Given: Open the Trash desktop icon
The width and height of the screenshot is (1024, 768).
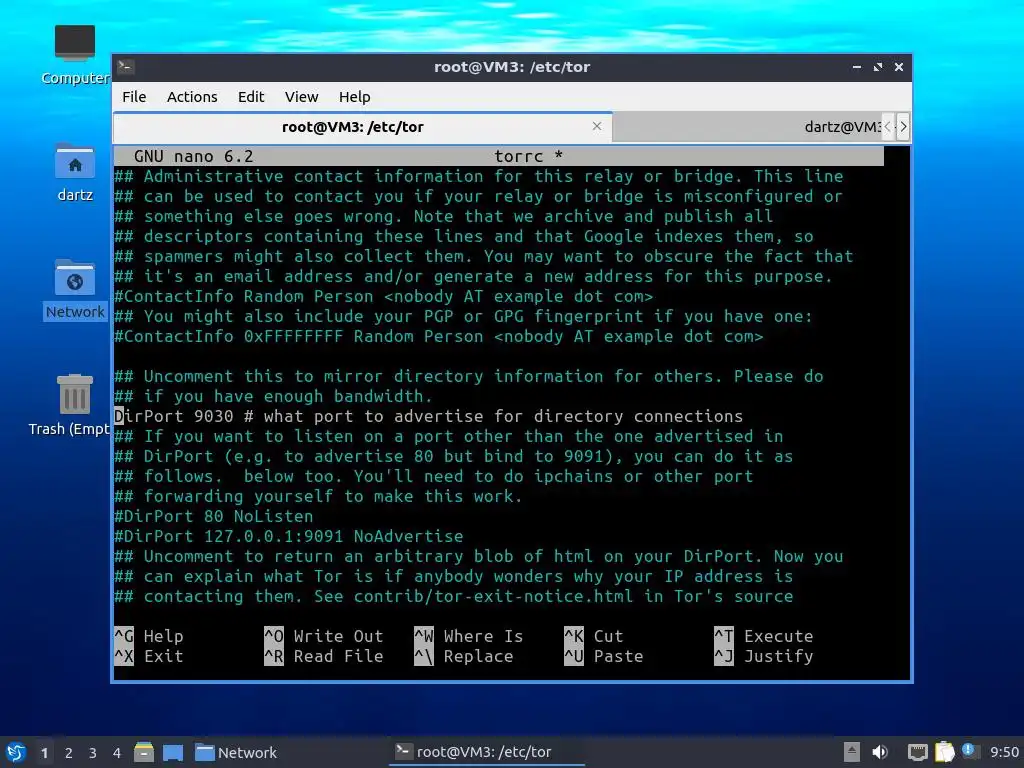Looking at the screenshot, I should [x=72, y=405].
